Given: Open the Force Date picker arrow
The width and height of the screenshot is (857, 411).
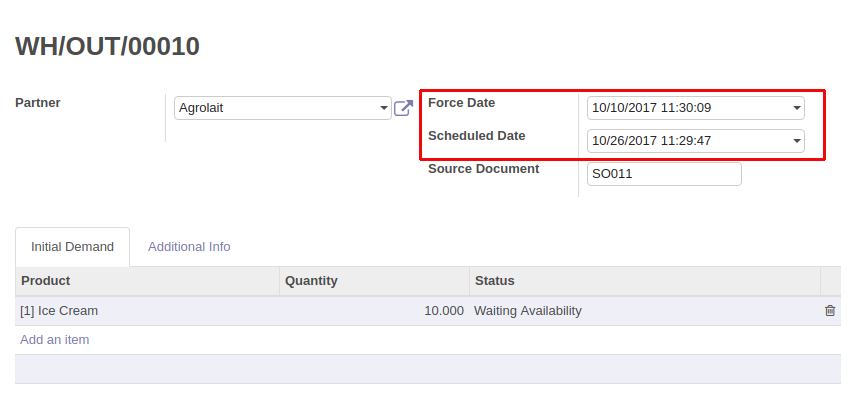Looking at the screenshot, I should (x=797, y=108).
